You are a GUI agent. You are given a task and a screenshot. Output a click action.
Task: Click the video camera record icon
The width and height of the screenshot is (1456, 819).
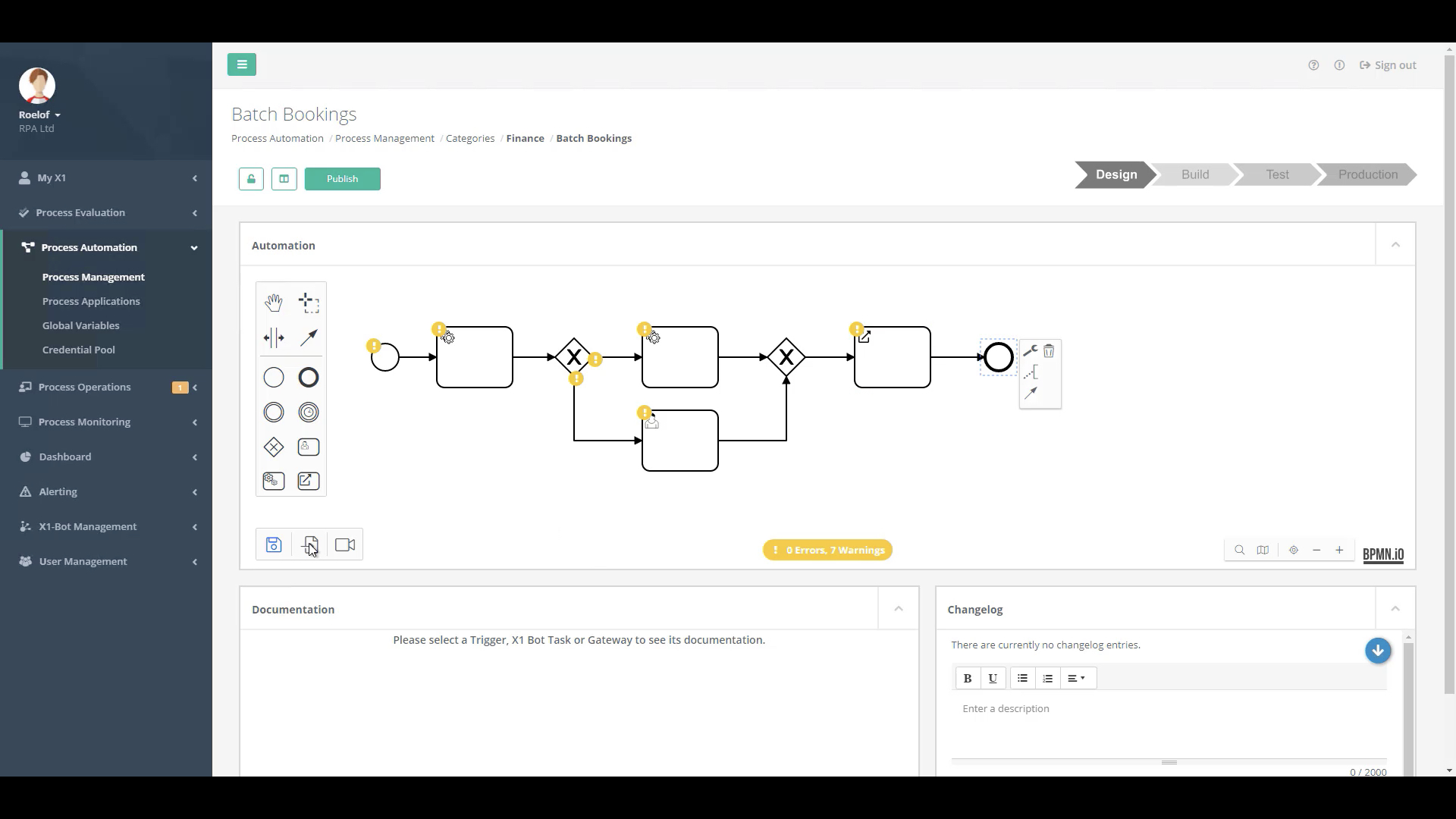pyautogui.click(x=345, y=544)
